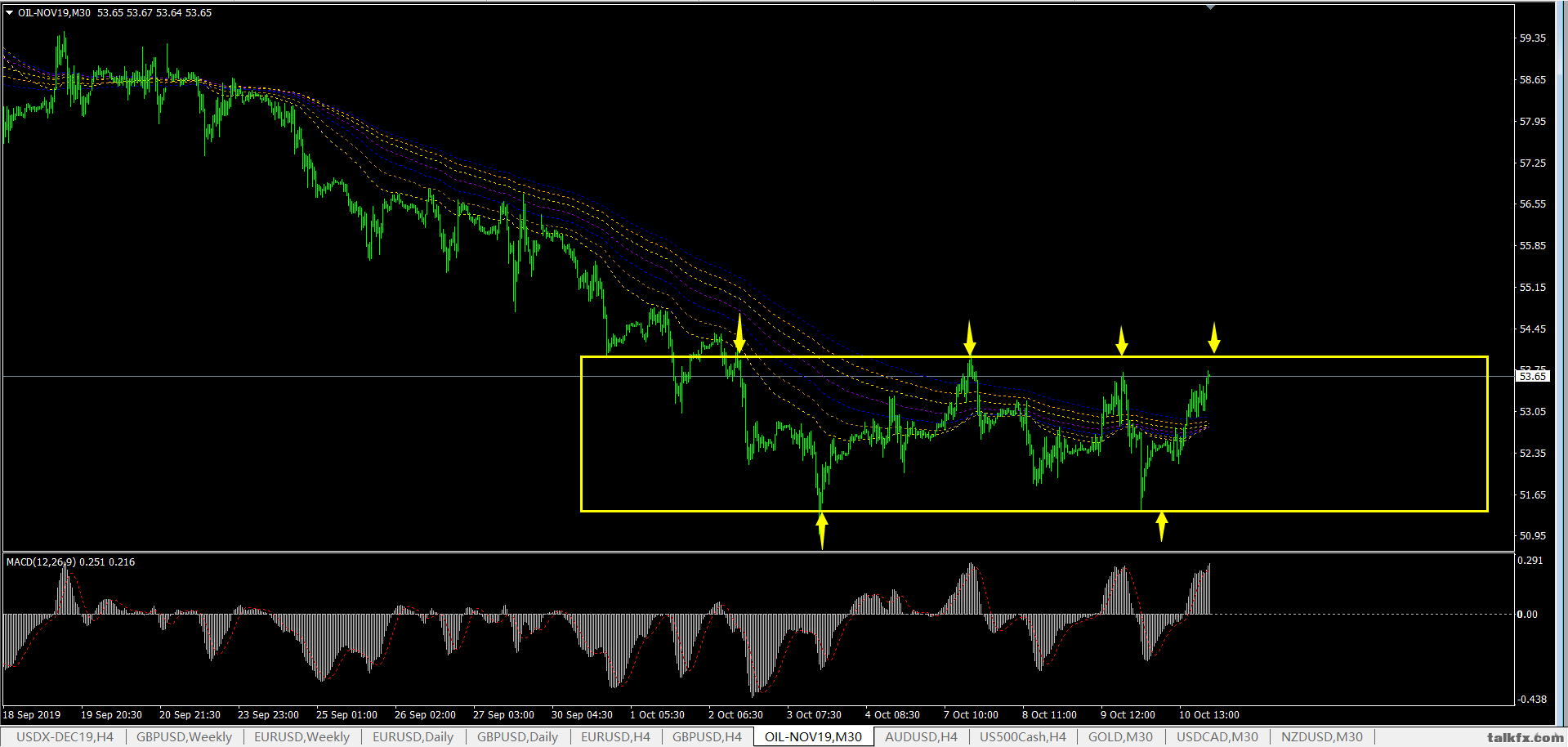Click the 58.65 price scale label
The height and width of the screenshot is (747, 1568).
coord(1533,80)
